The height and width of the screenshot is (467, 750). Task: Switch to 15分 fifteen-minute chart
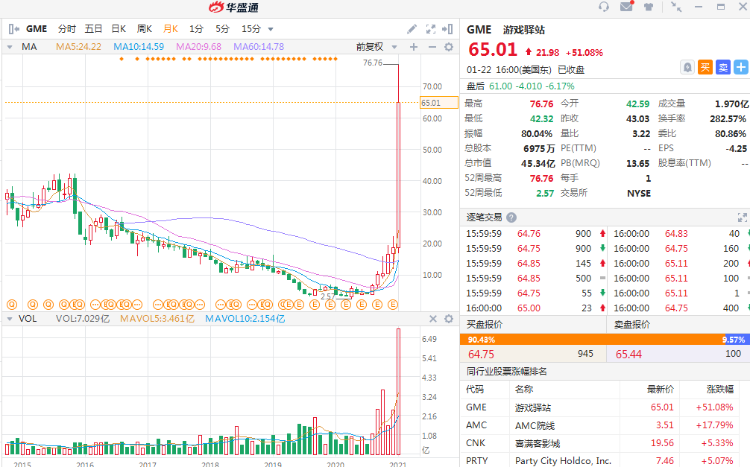(251, 29)
